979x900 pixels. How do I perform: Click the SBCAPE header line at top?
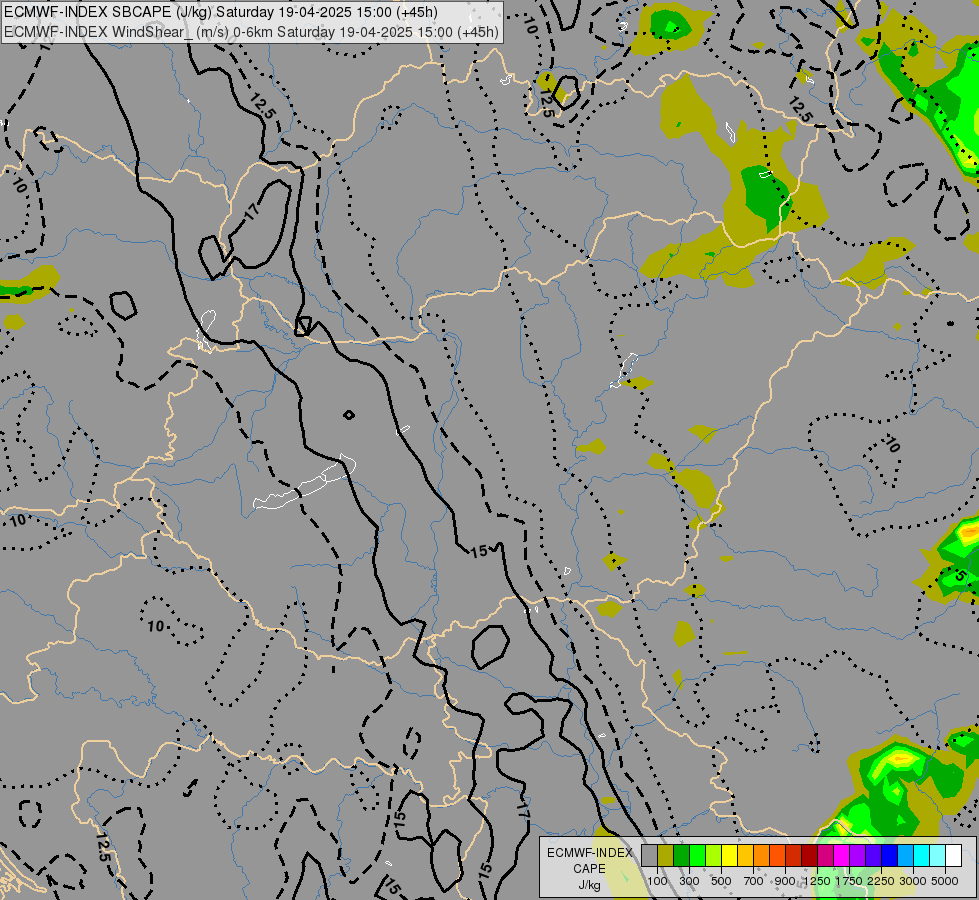click(220, 12)
